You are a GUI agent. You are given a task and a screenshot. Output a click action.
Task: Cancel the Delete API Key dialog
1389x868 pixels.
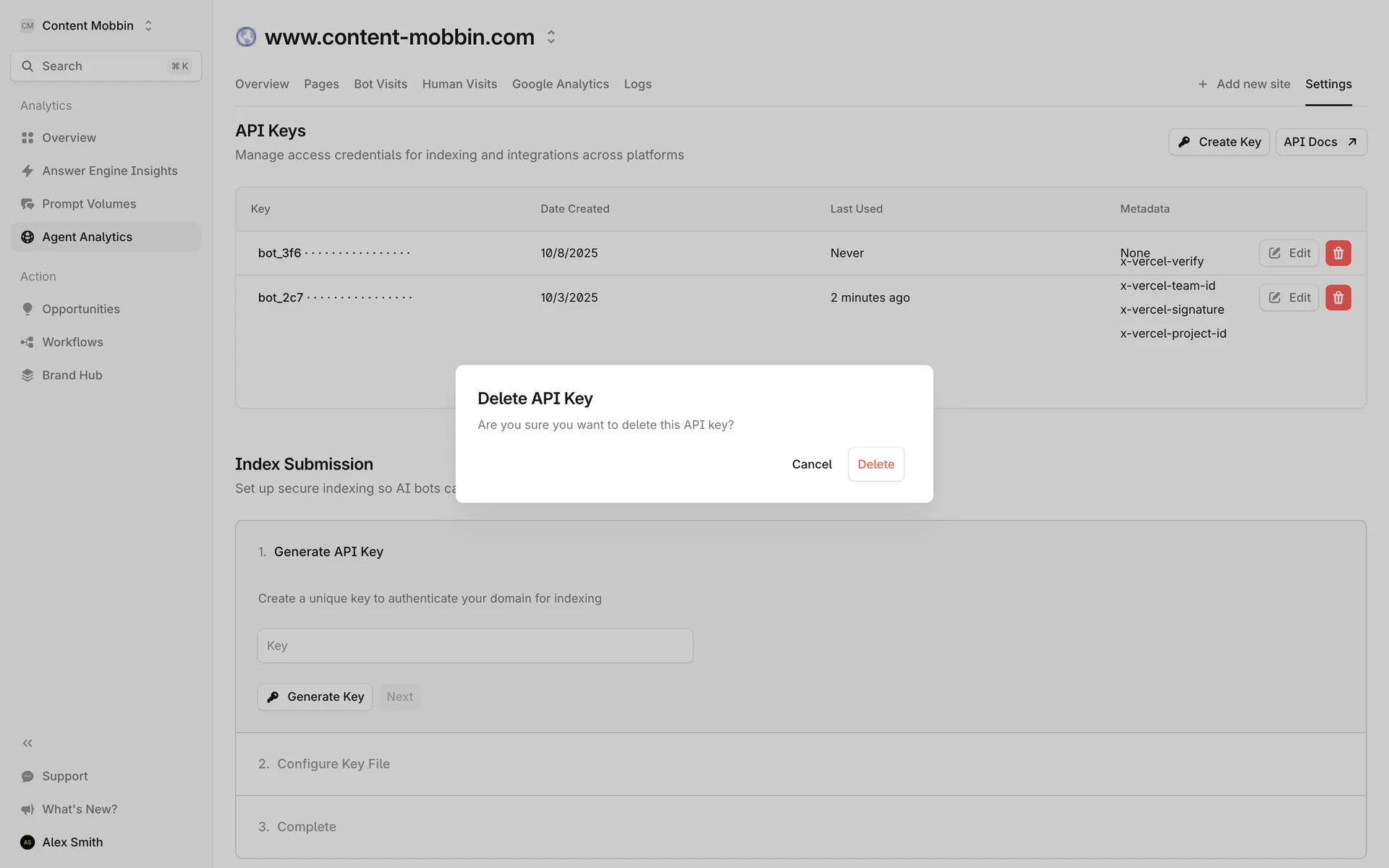click(811, 464)
